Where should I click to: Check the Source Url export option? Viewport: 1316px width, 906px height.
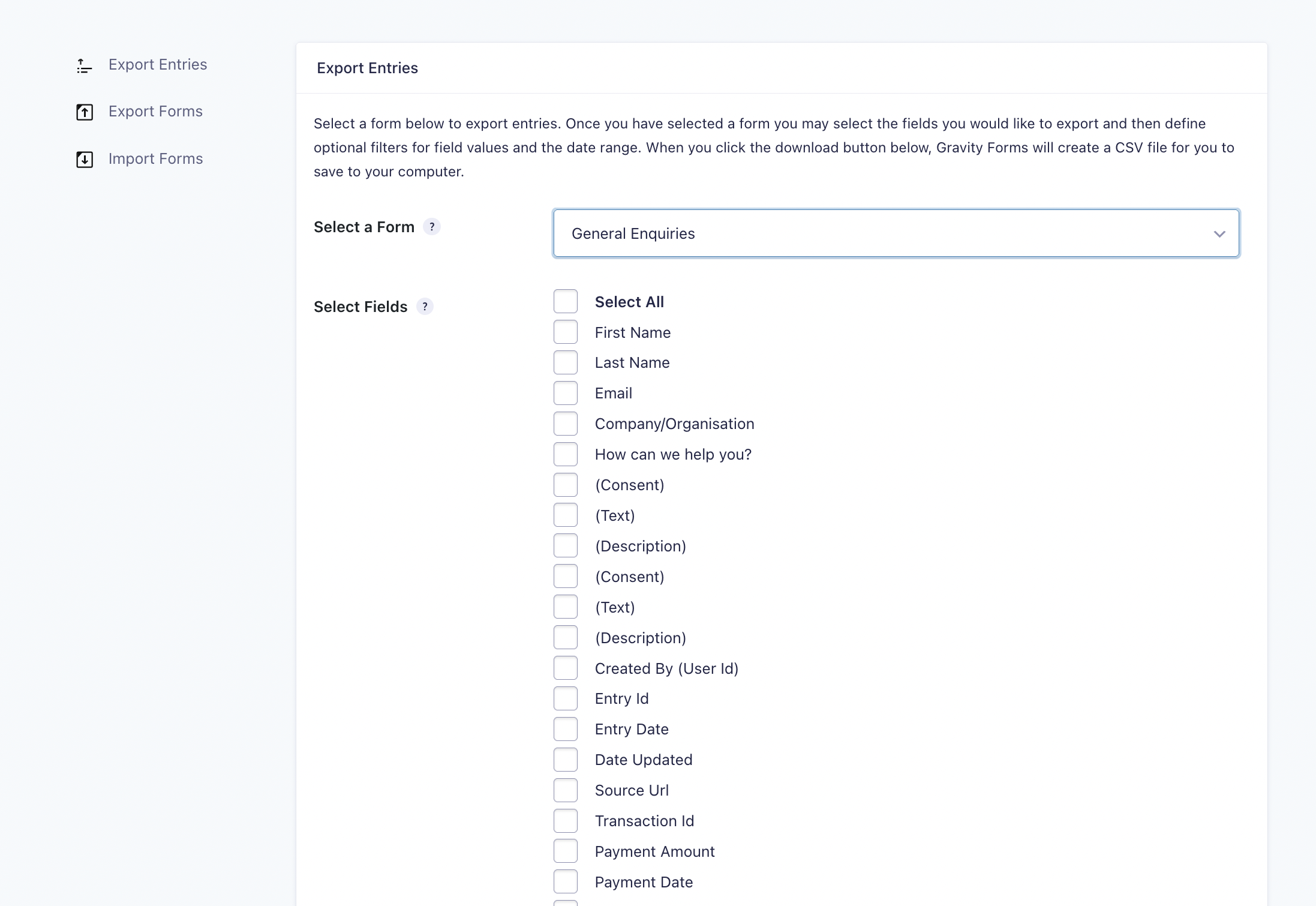click(x=565, y=790)
